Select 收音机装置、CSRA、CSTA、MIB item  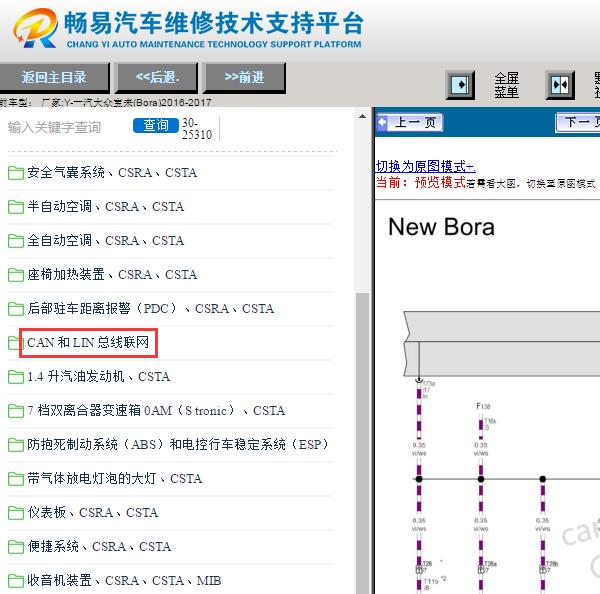point(124,581)
